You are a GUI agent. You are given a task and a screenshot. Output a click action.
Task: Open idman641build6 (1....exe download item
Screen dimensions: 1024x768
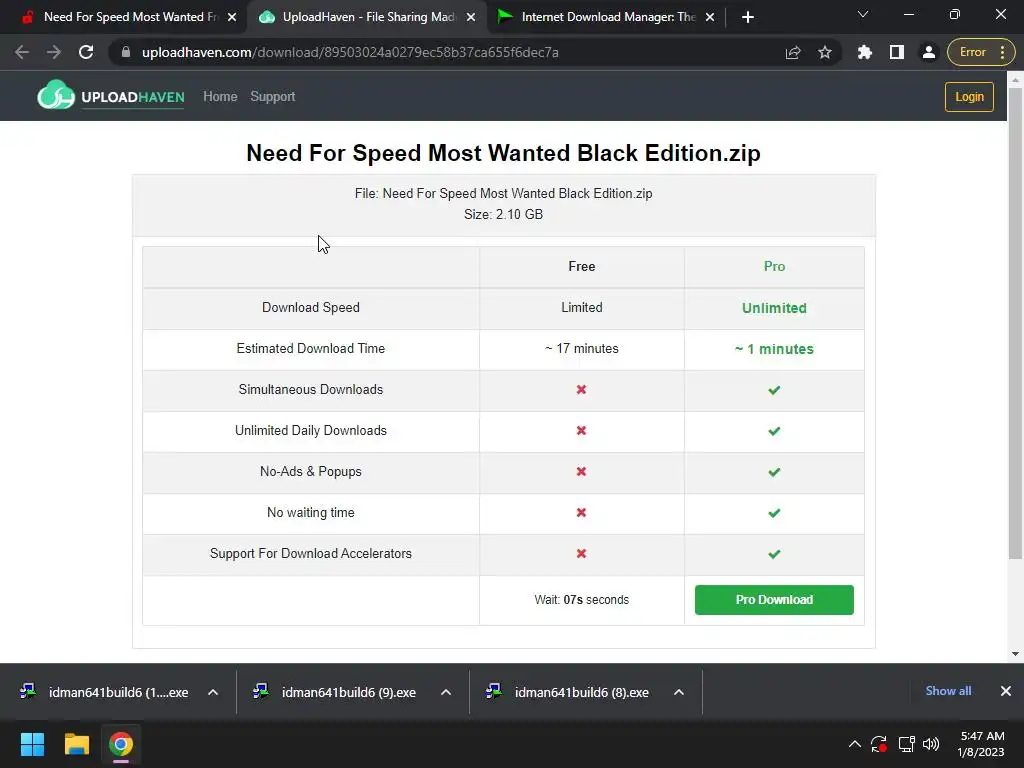point(104,692)
